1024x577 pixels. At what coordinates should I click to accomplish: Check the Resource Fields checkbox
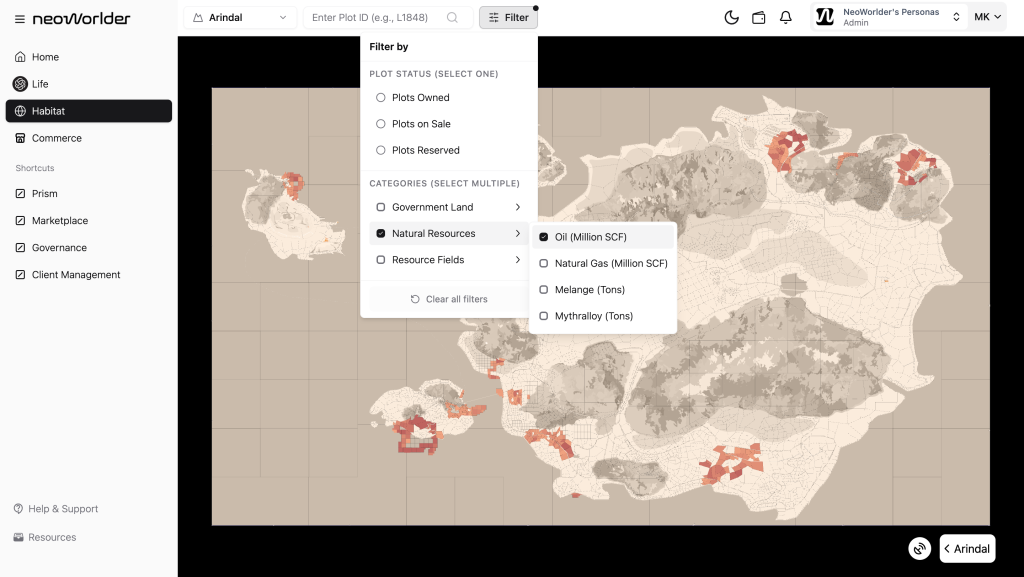(381, 259)
